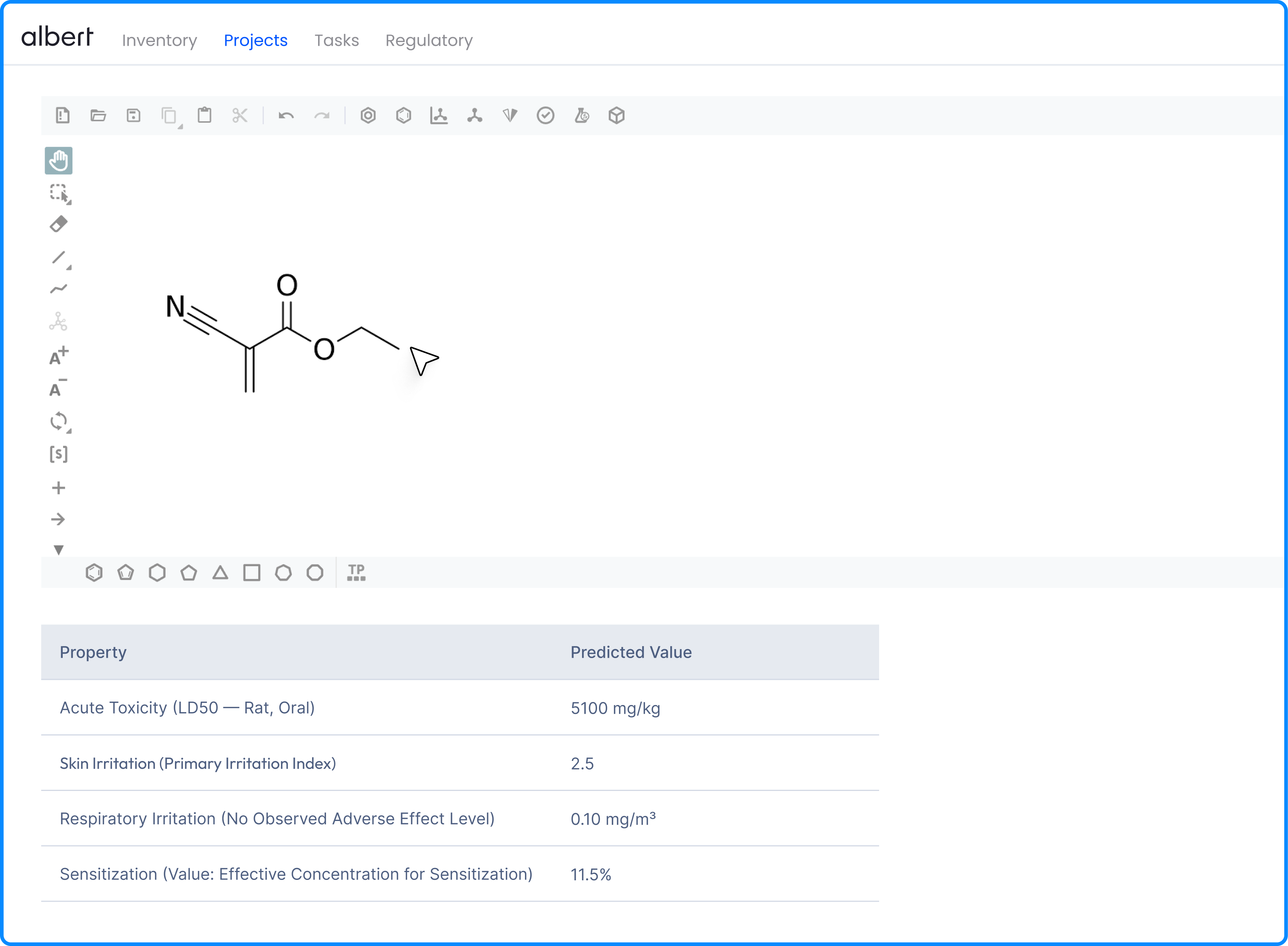Click the aromatize structure icon
The height and width of the screenshot is (946, 1288).
coord(368,116)
